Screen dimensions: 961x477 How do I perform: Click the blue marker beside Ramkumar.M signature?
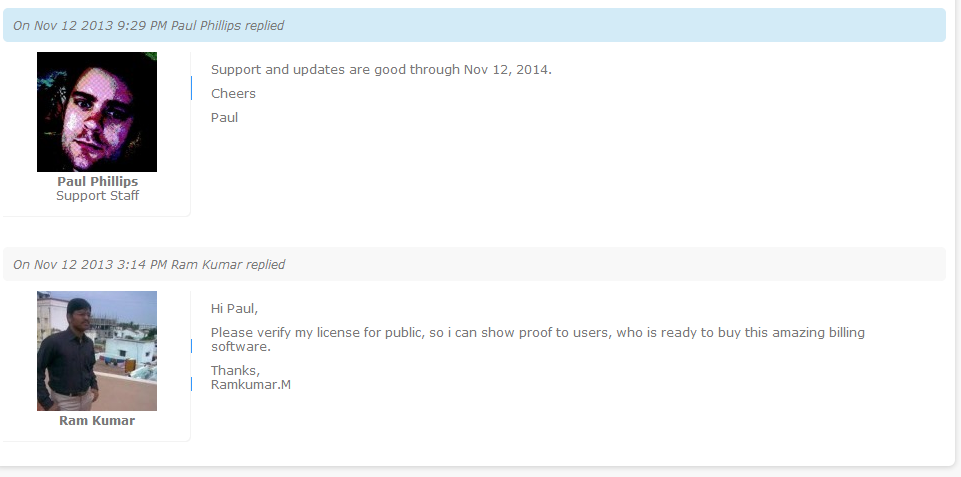pos(191,384)
